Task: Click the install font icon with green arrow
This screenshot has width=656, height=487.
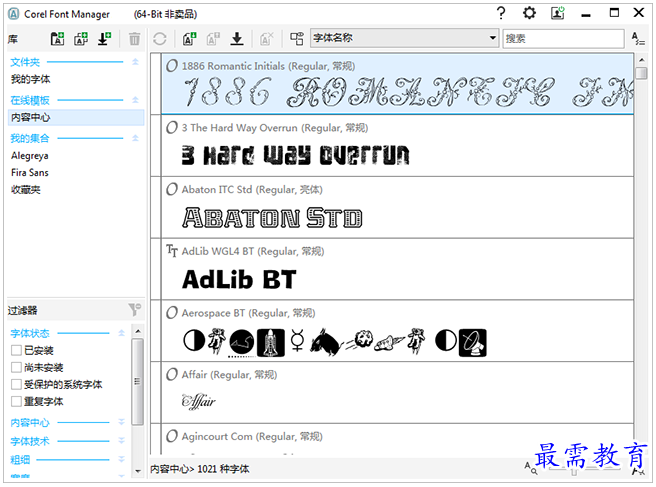Action: pos(190,39)
